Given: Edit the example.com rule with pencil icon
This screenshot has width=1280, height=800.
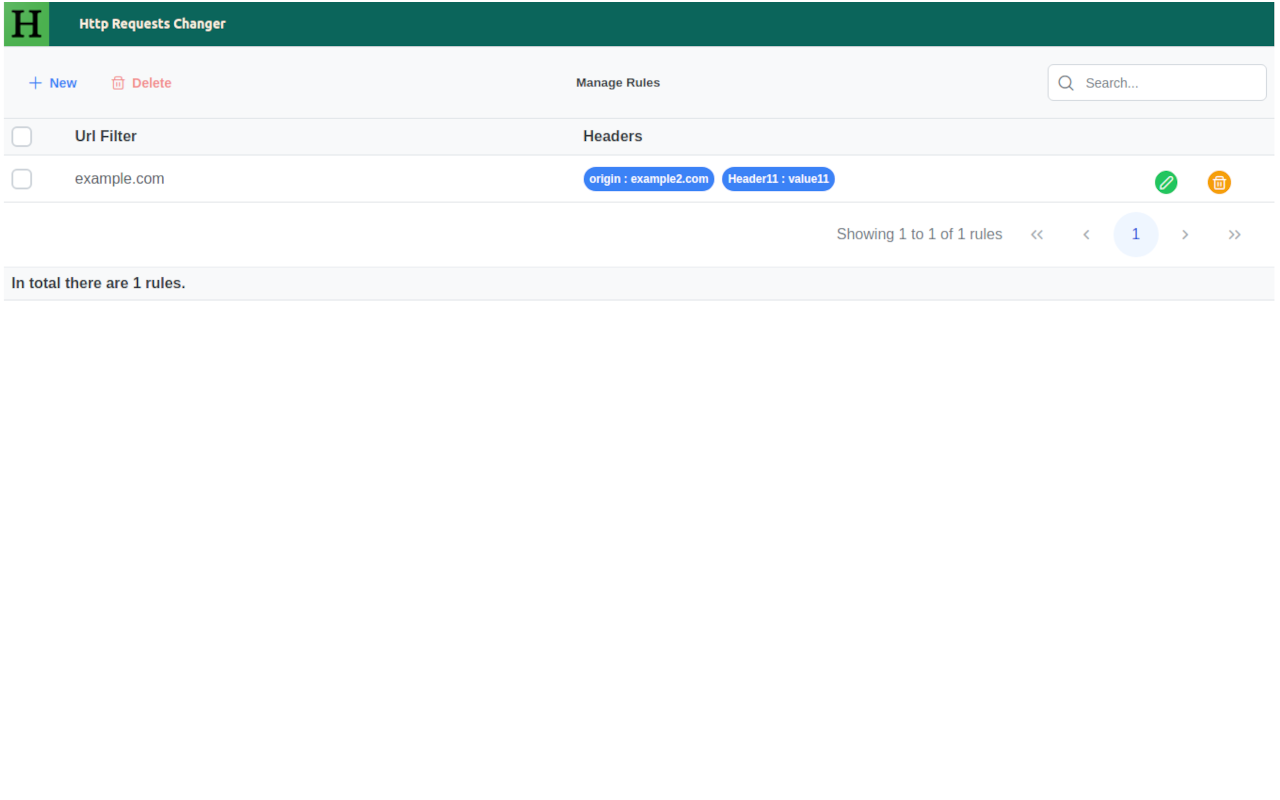Looking at the screenshot, I should coord(1166,182).
